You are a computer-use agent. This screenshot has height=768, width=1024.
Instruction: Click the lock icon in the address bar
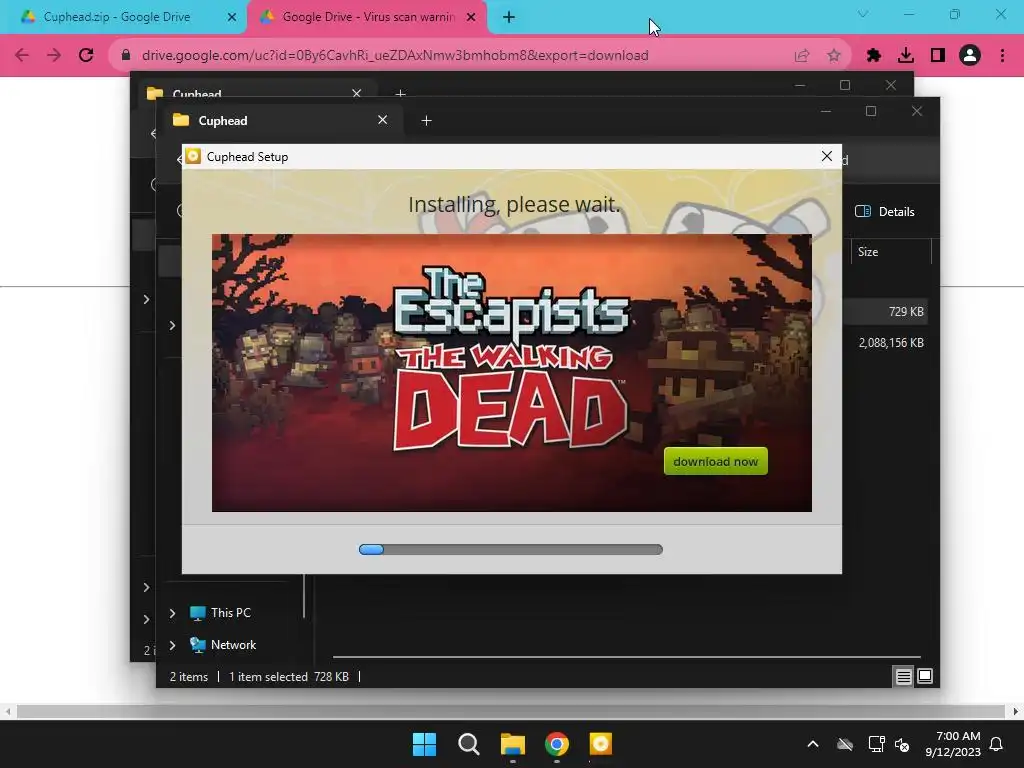[126, 55]
